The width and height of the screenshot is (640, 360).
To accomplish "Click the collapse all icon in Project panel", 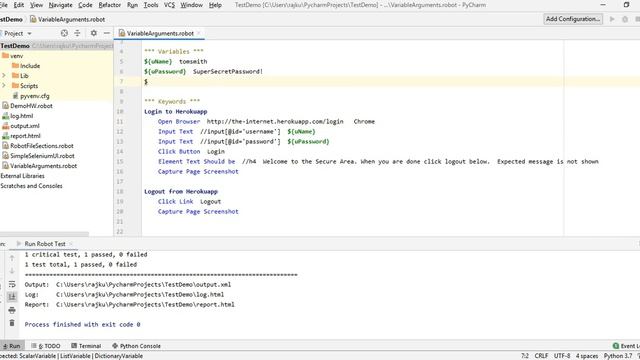I will (77, 33).
